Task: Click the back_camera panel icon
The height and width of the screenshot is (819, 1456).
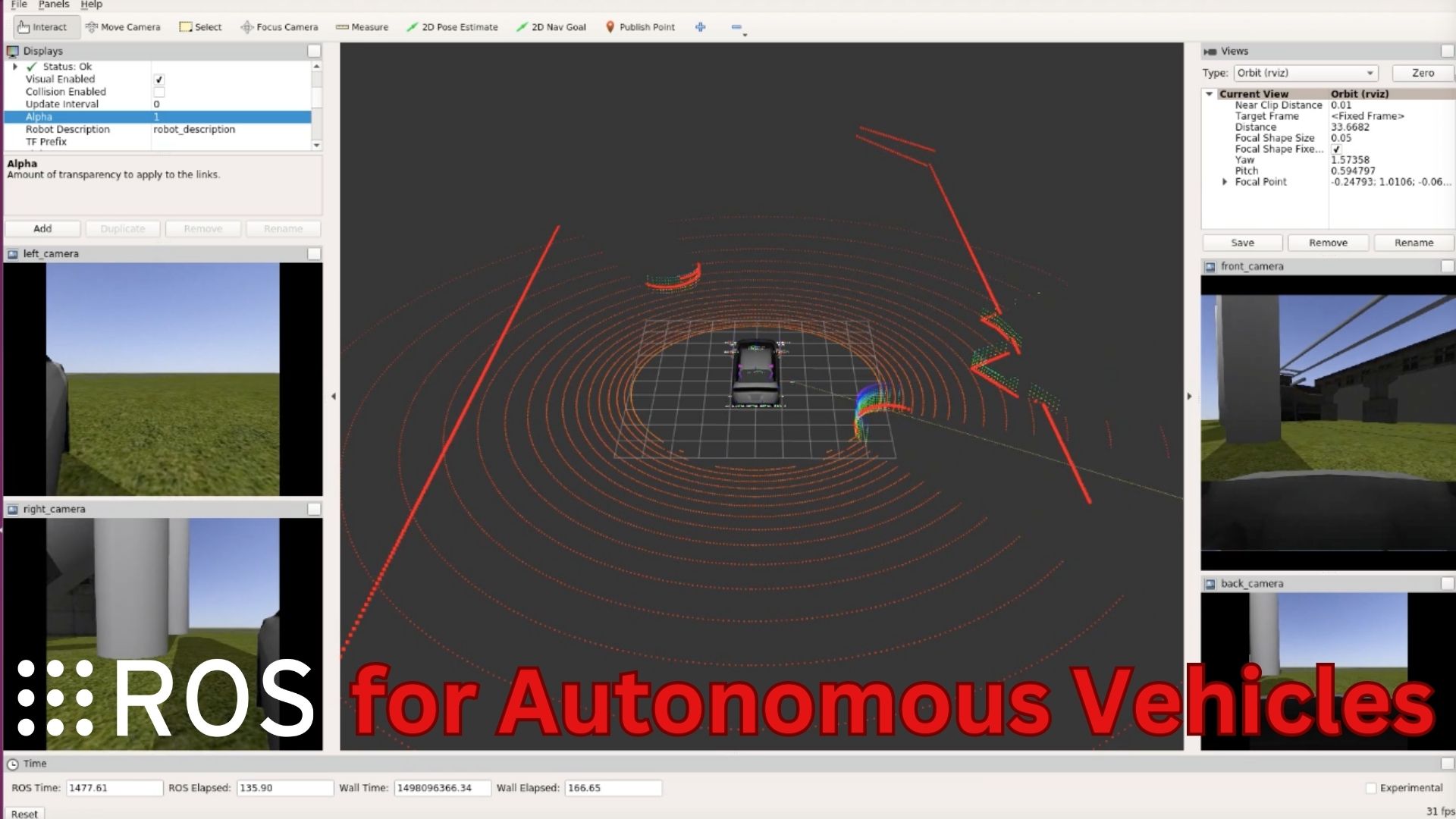Action: 1210,584
